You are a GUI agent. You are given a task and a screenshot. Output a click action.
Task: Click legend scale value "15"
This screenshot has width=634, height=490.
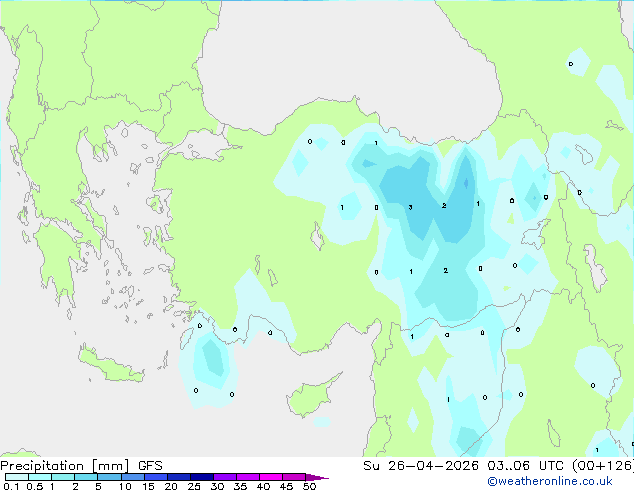click(x=148, y=486)
